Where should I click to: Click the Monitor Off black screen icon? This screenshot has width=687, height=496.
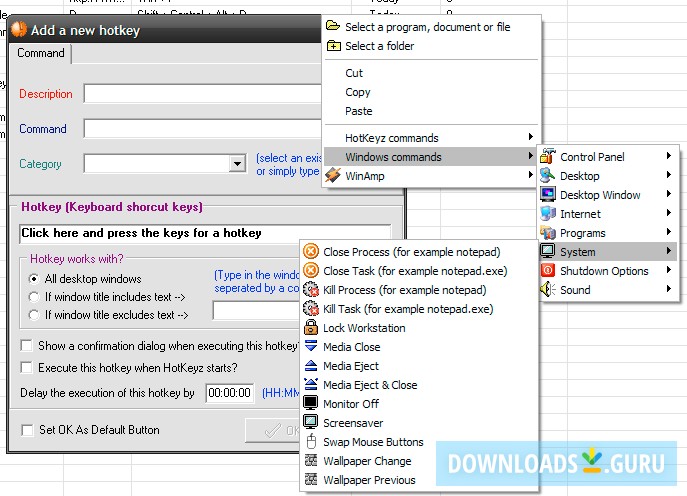coord(311,403)
